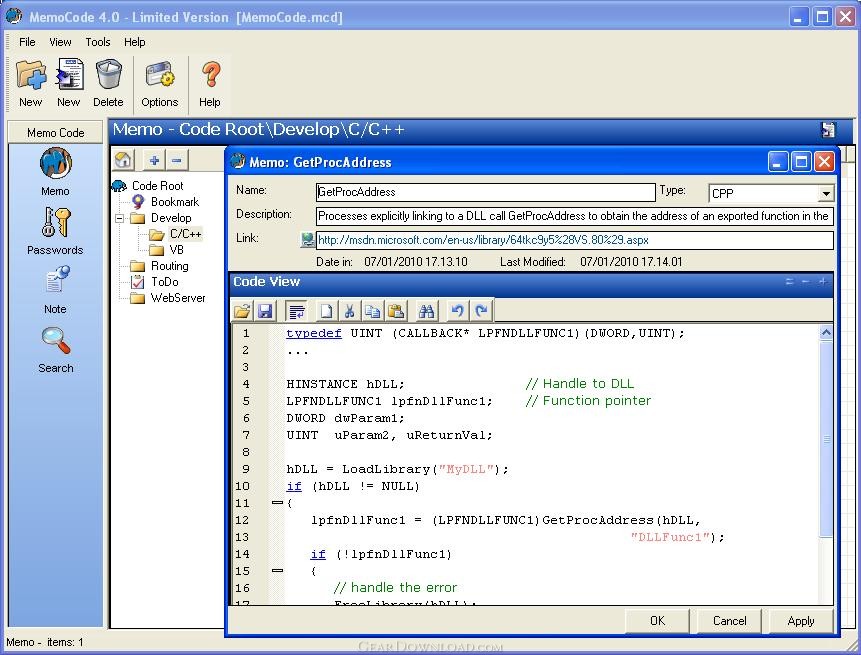The height and width of the screenshot is (655, 861).
Task: Click the "MyDLL" string on line 9
Action: 466,469
